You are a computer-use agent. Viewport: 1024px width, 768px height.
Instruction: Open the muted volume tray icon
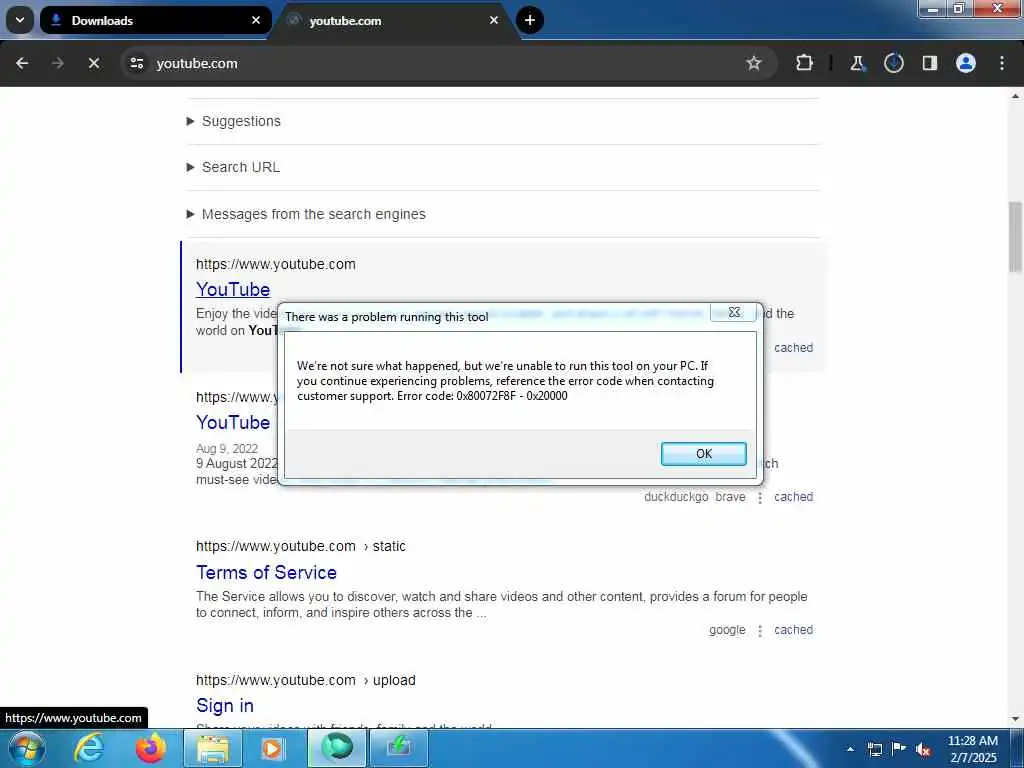(923, 750)
